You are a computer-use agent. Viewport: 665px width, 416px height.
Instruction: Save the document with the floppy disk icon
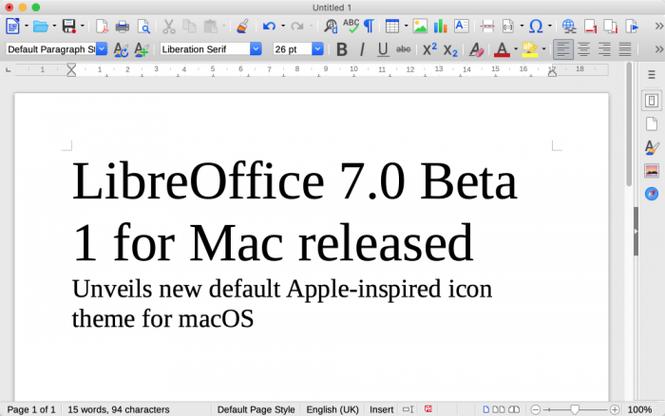(x=69, y=26)
